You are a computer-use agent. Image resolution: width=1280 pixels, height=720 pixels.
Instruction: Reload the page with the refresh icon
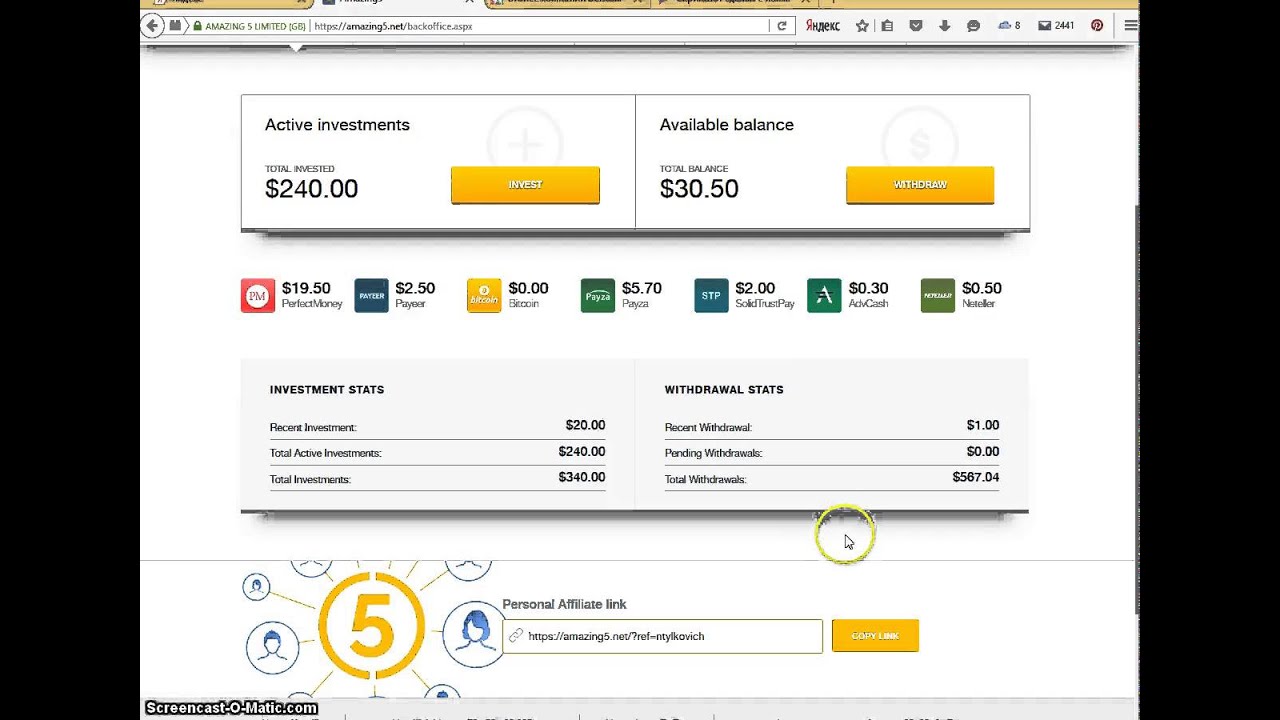[x=782, y=26]
